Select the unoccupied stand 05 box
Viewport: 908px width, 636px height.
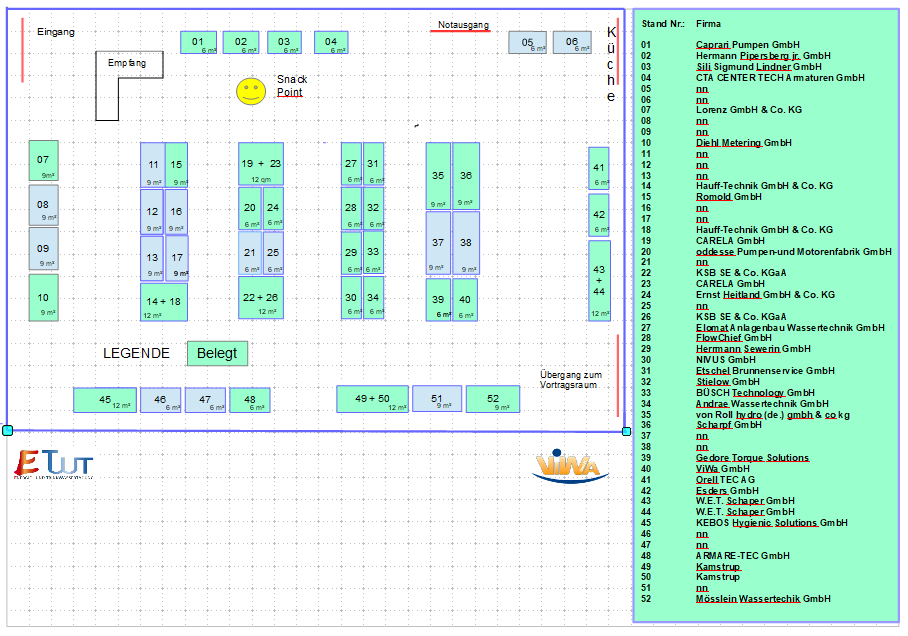tap(528, 42)
